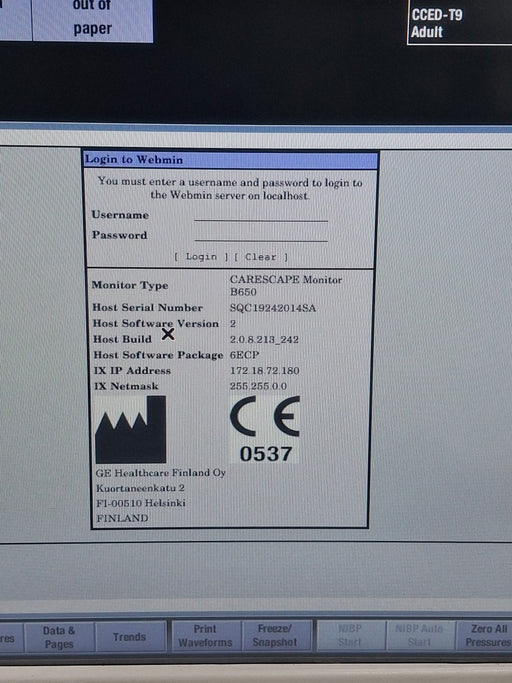Select Zero All Pressures button
The height and width of the screenshot is (683, 512).
coord(485,635)
